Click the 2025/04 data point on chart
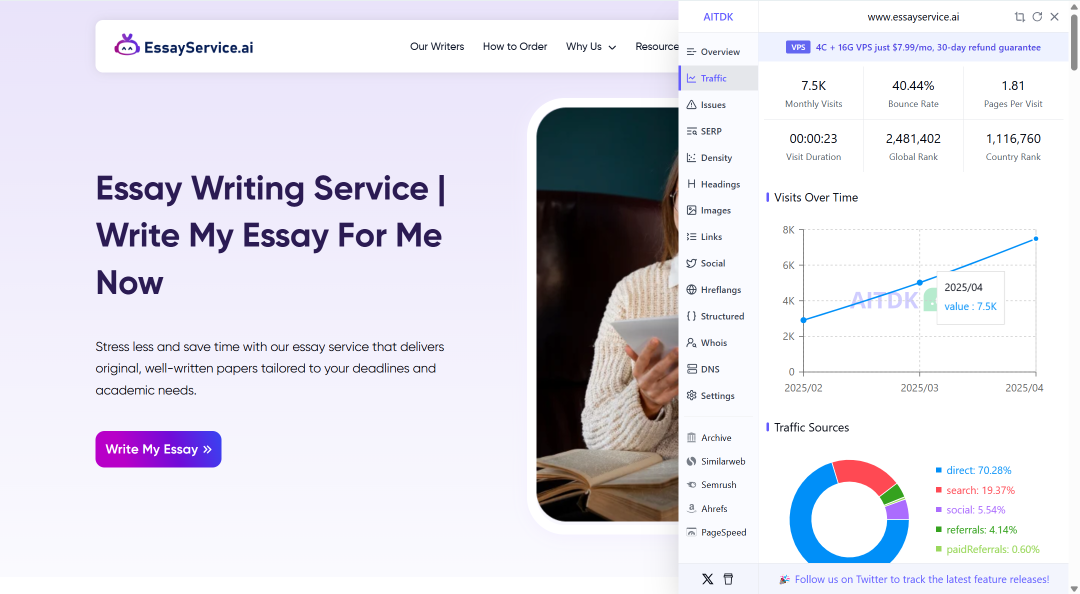 pos(1036,239)
